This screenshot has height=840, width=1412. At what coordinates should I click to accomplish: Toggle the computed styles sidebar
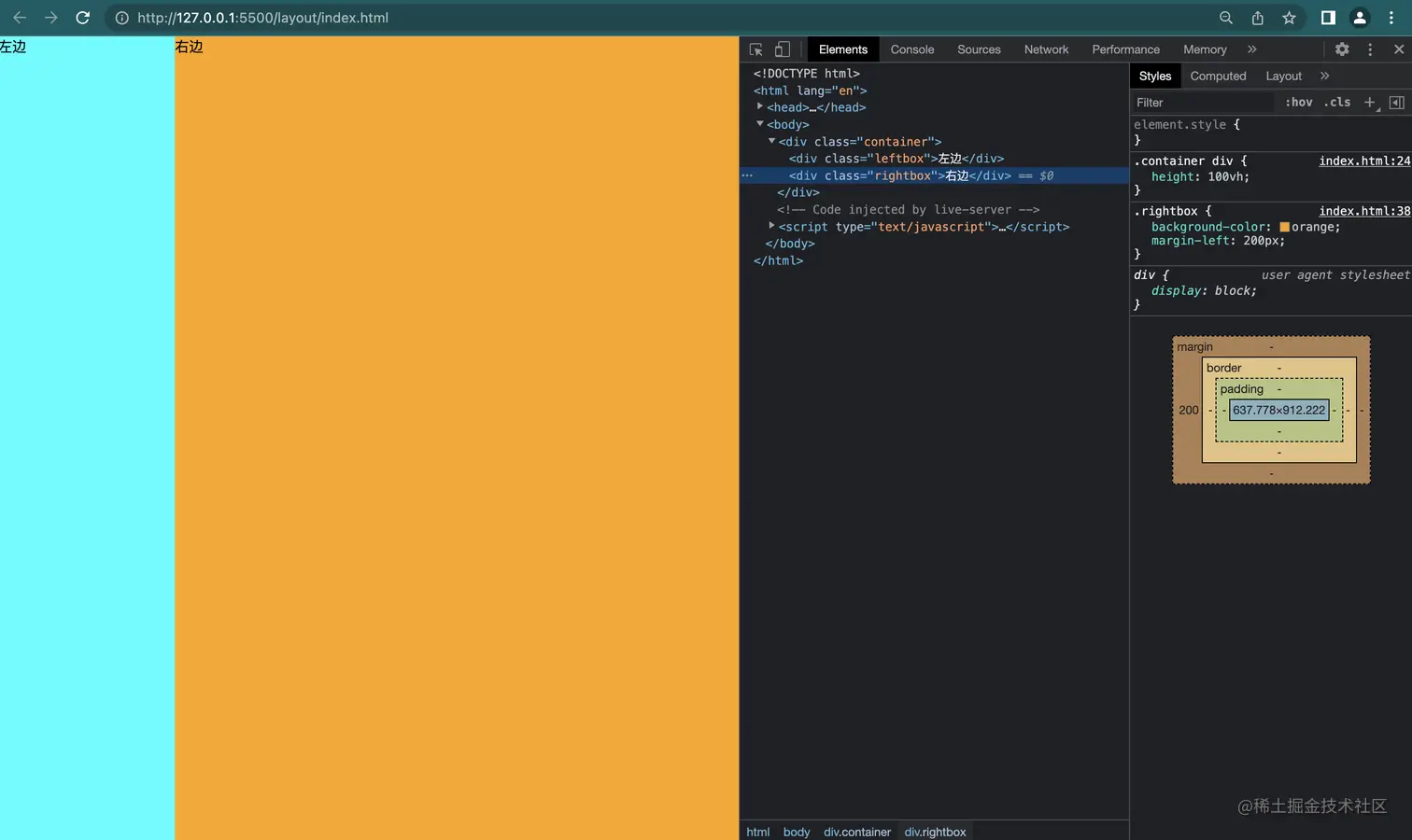point(1397,103)
